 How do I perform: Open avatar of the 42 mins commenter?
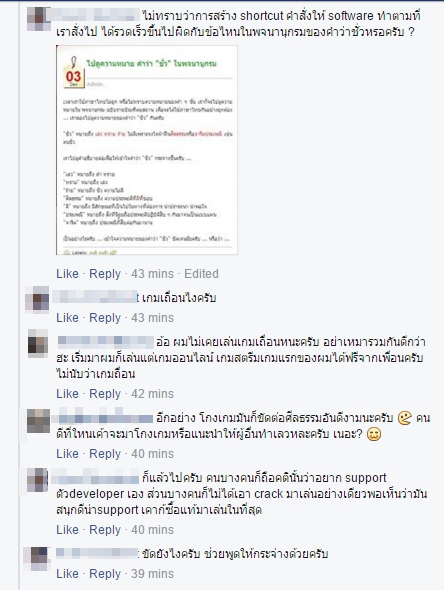pos(38,342)
